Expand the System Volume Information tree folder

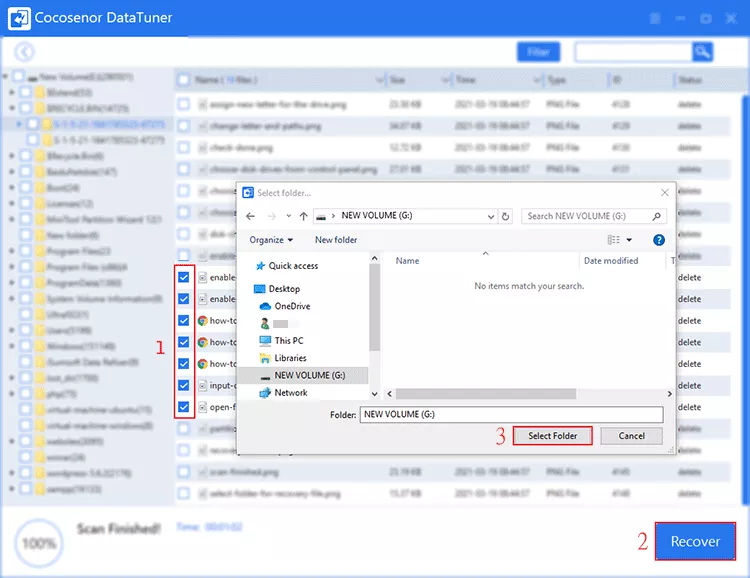(12, 299)
